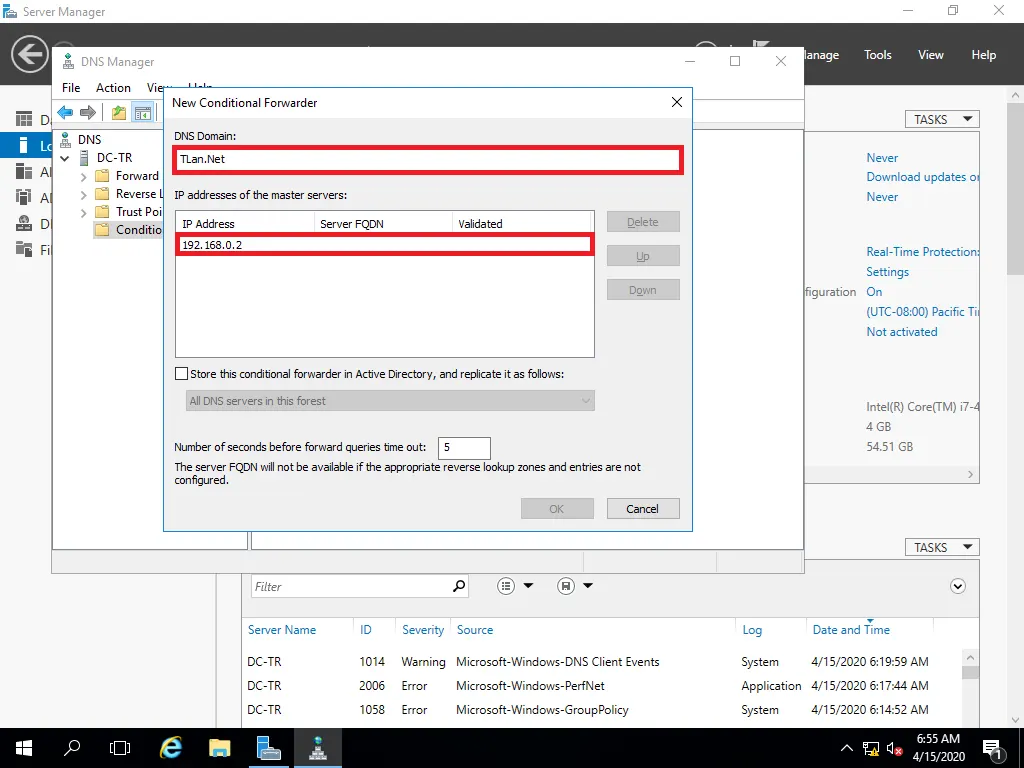The image size is (1024, 768).
Task: Check Store this conditional forwarder in Active Directory
Action: click(x=182, y=374)
